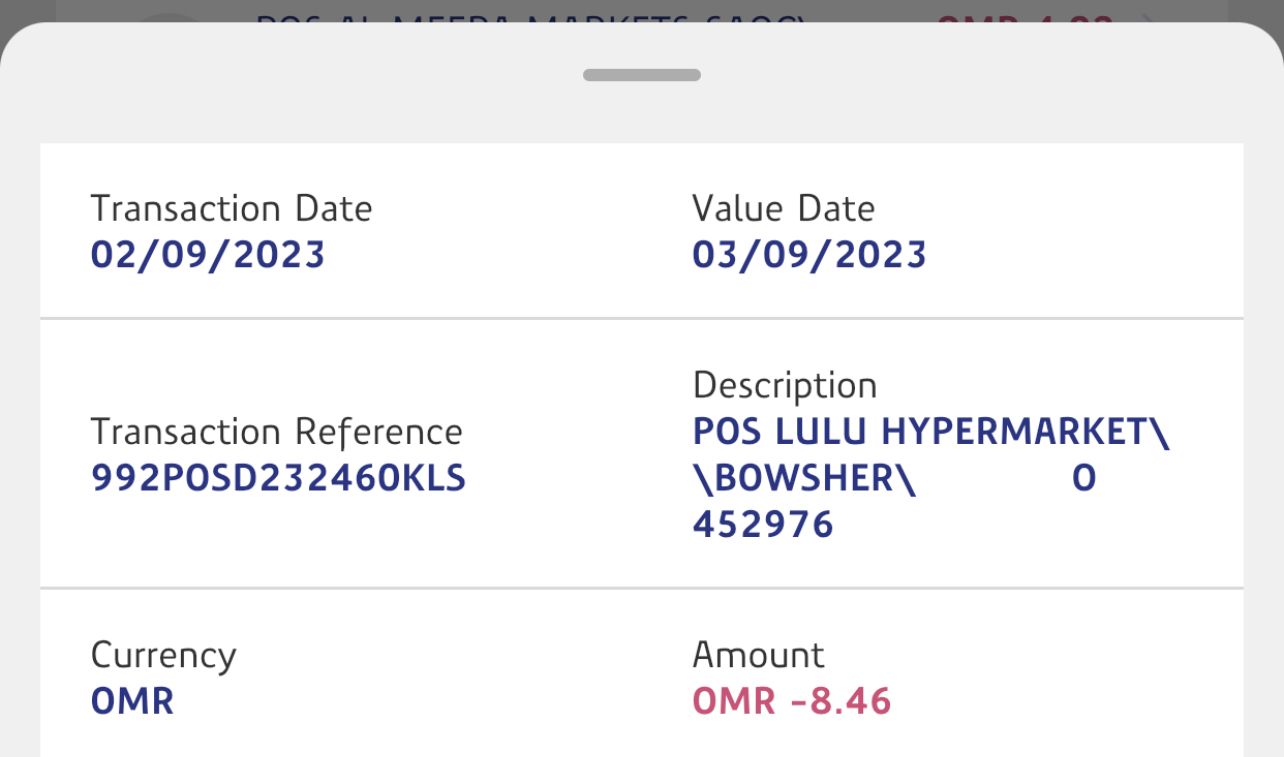Image resolution: width=1284 pixels, height=757 pixels.
Task: Click the Amount label
Action: [x=758, y=655]
